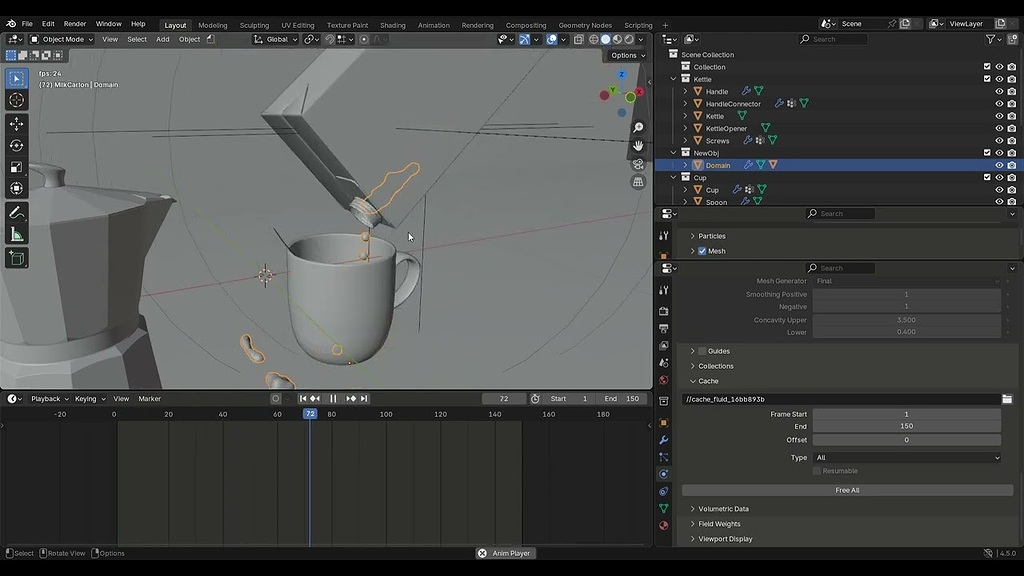Open the Playback menu in timeline
The width and height of the screenshot is (1024, 576).
pyautogui.click(x=49, y=399)
